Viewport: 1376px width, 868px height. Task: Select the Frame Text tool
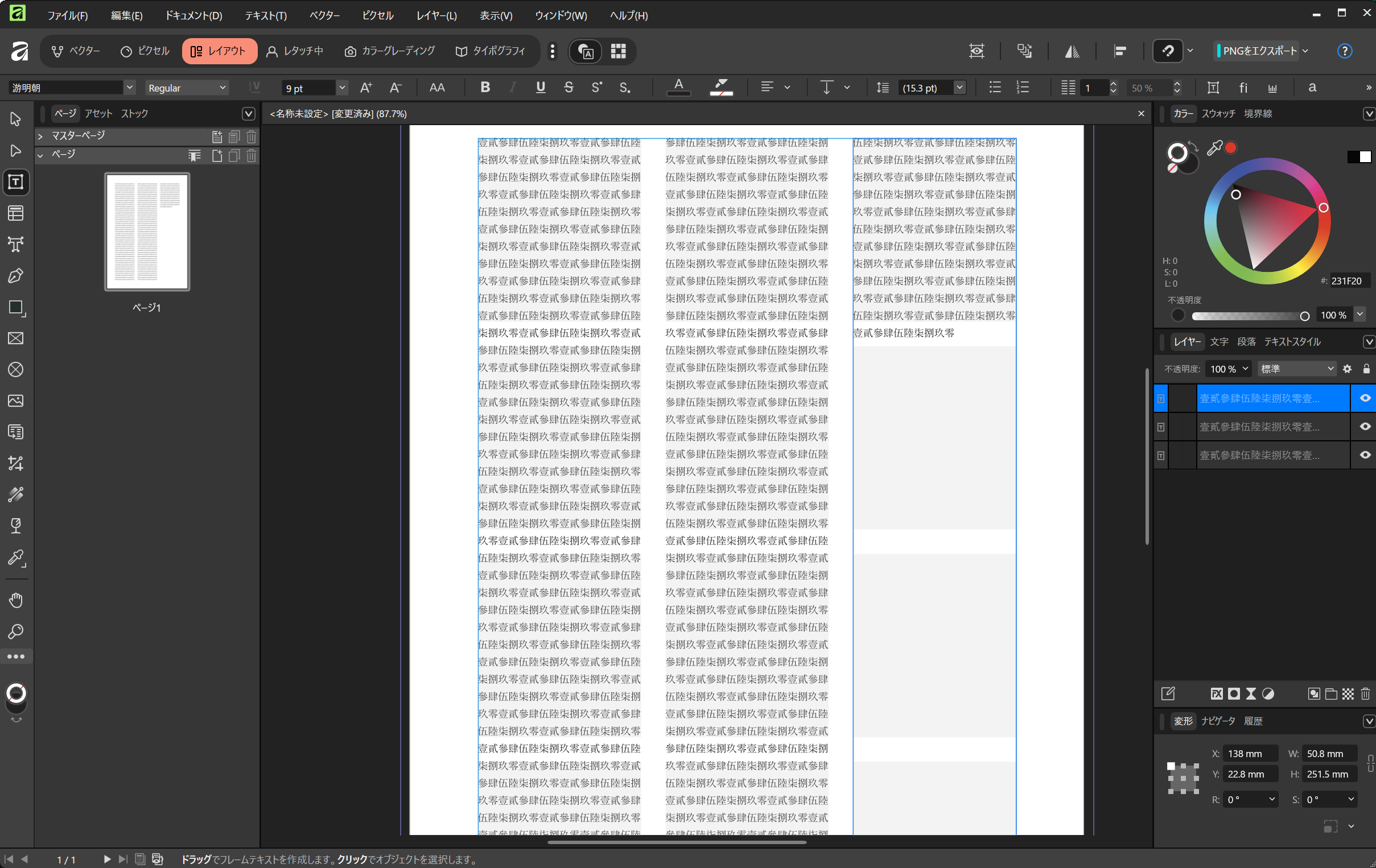pyautogui.click(x=16, y=182)
